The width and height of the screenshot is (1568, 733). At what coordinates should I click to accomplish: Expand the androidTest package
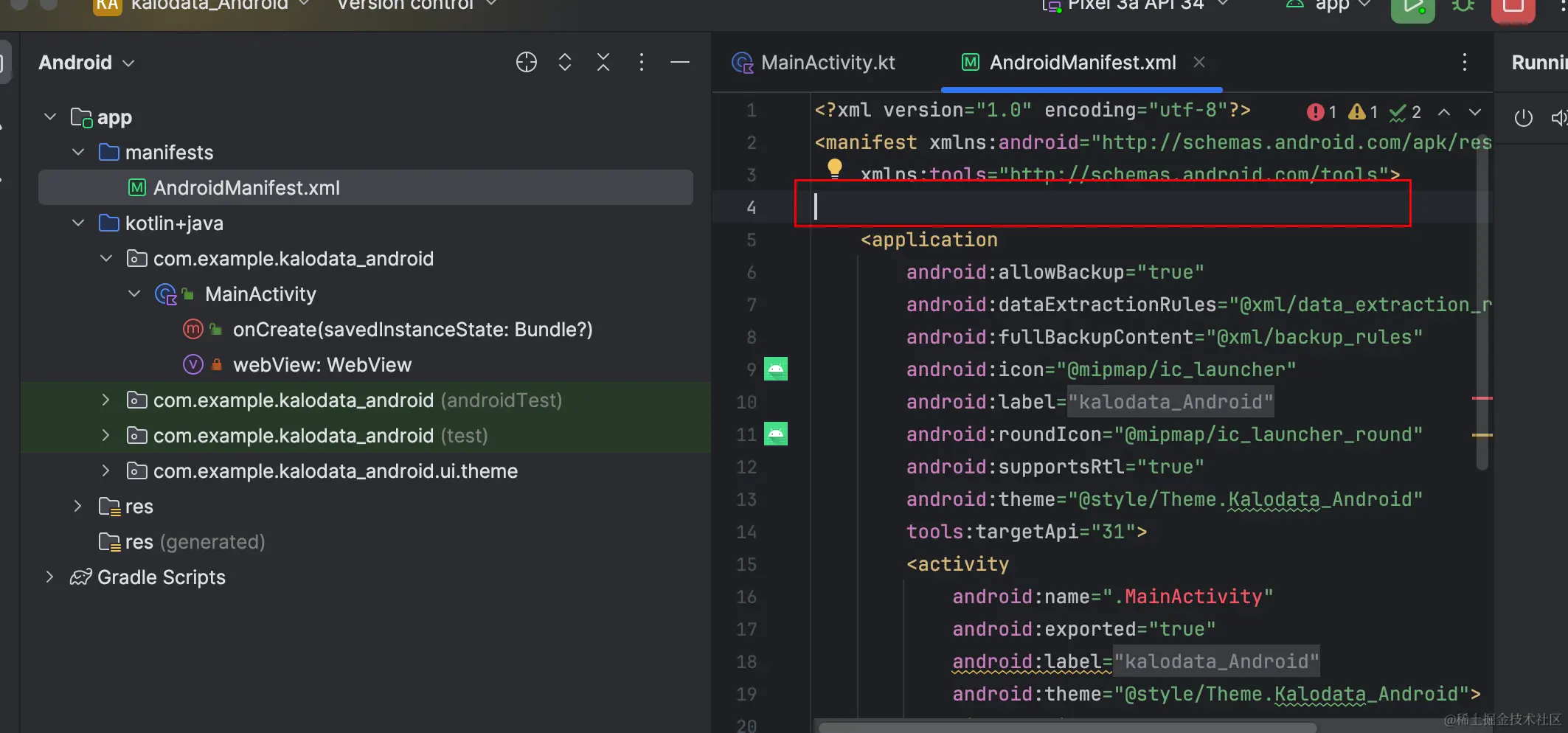click(x=106, y=400)
